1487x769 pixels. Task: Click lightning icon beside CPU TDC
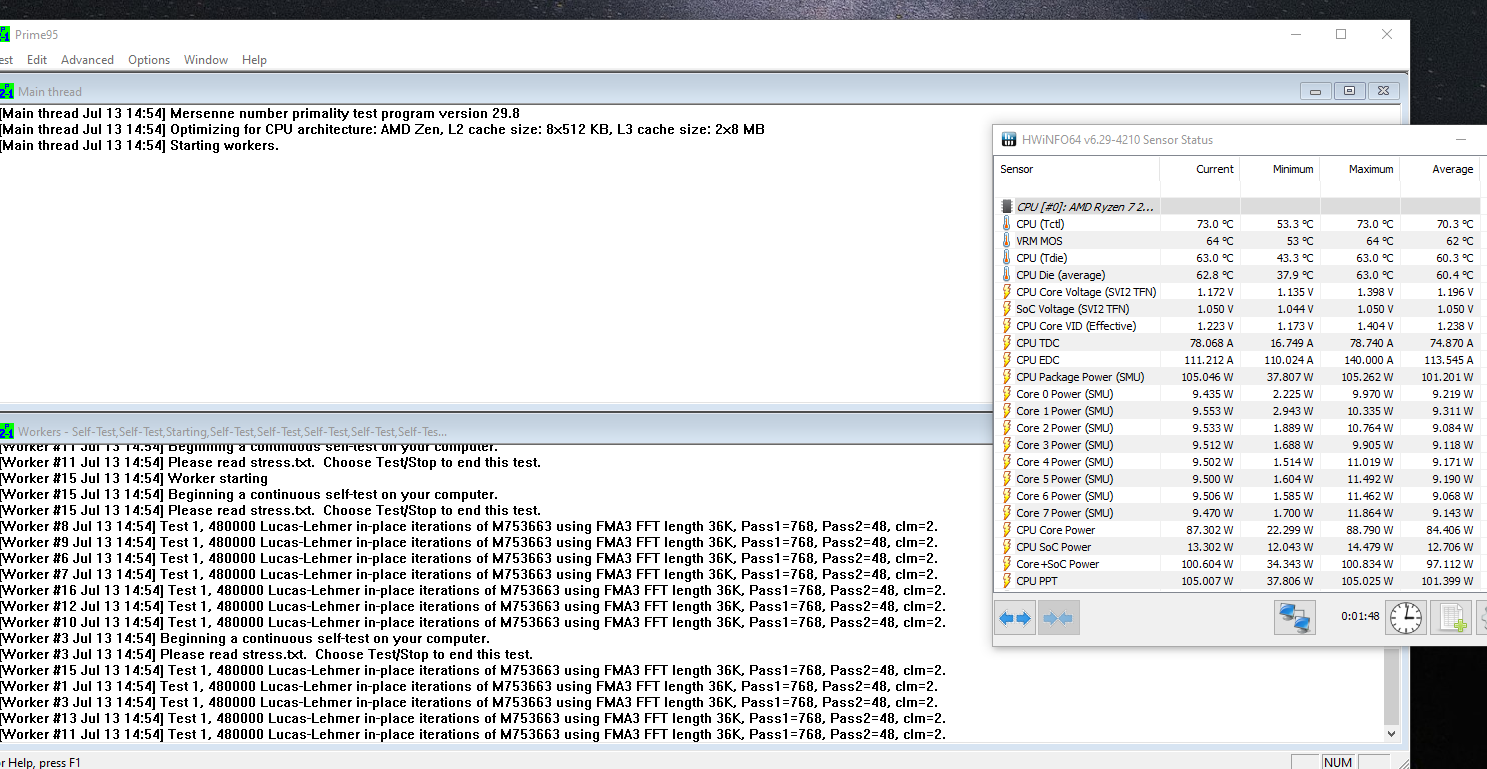pos(1007,343)
